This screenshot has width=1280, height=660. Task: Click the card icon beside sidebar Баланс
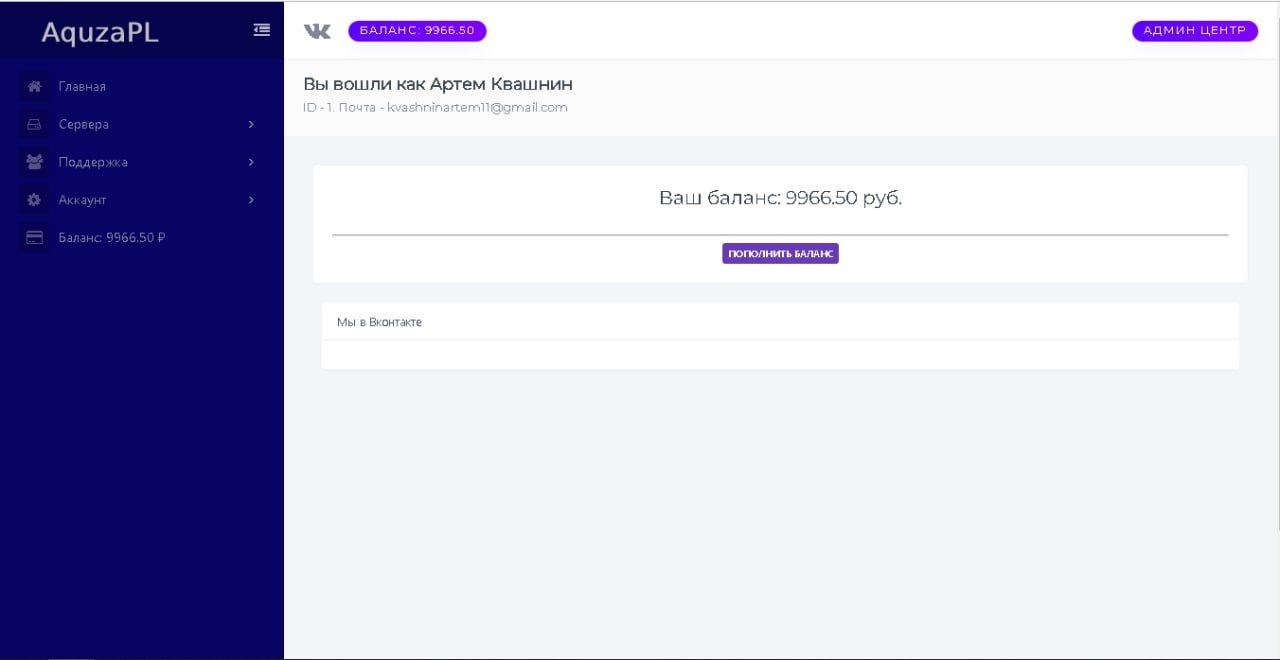[x=34, y=238]
